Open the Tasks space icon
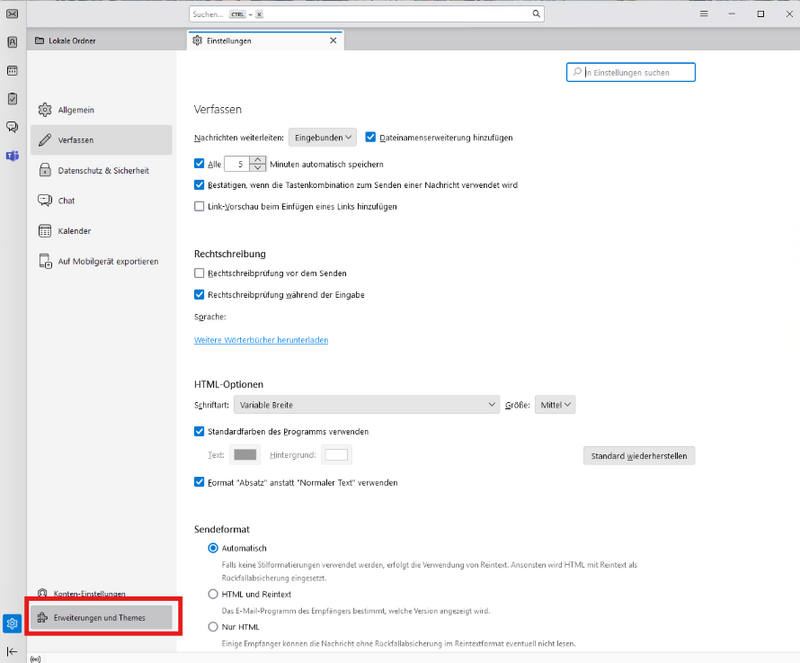Viewport: 800px width, 663px height. (12, 99)
